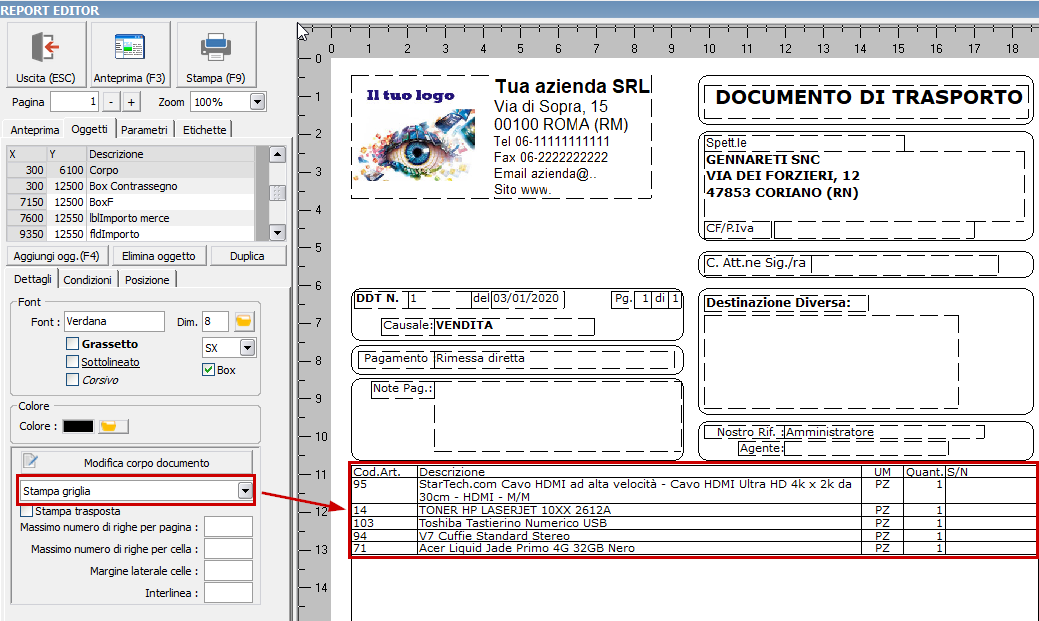This screenshot has height=621, width=1039.
Task: Click the Aggiungi ogg.(F4) button
Action: (56, 256)
